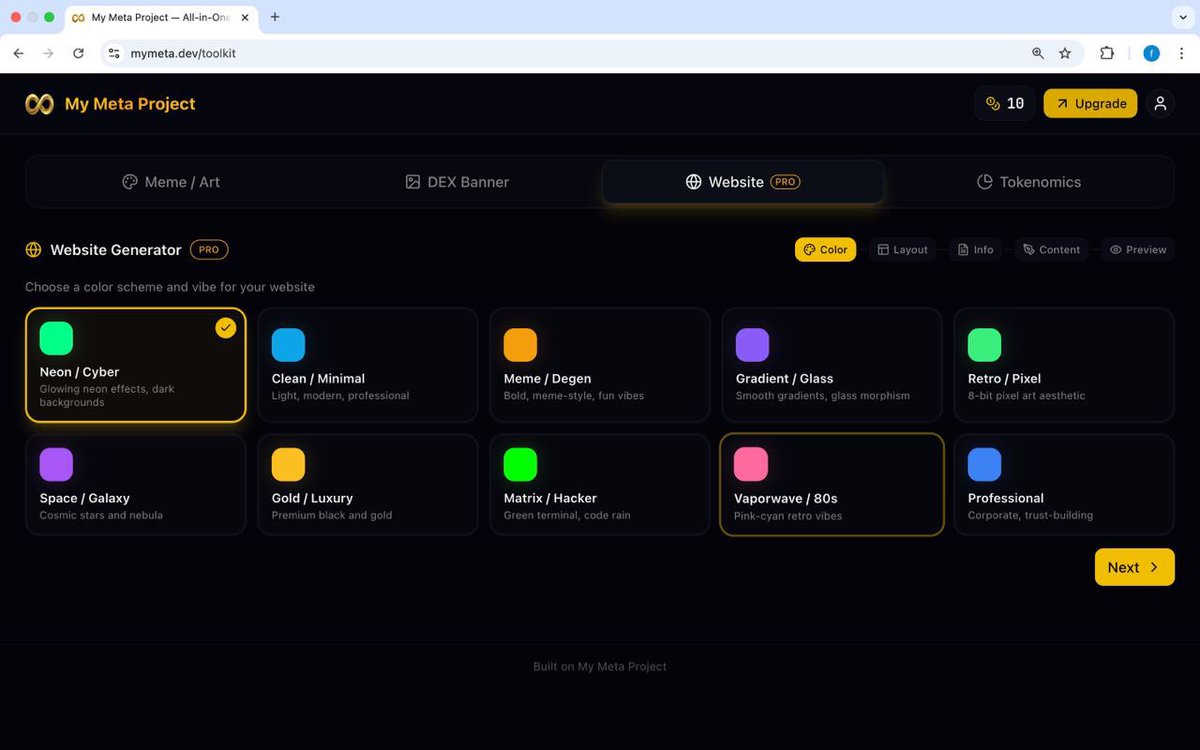The height and width of the screenshot is (750, 1200).
Task: Click the PRO badge beside Website Generator
Action: coord(209,250)
